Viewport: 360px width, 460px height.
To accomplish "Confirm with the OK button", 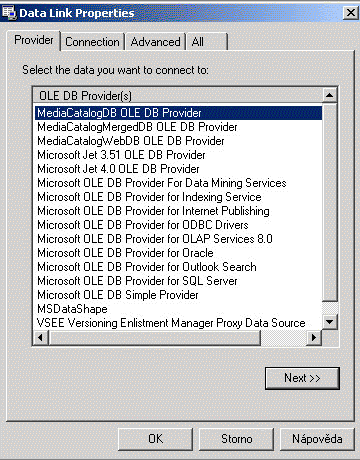I will tap(155, 439).
